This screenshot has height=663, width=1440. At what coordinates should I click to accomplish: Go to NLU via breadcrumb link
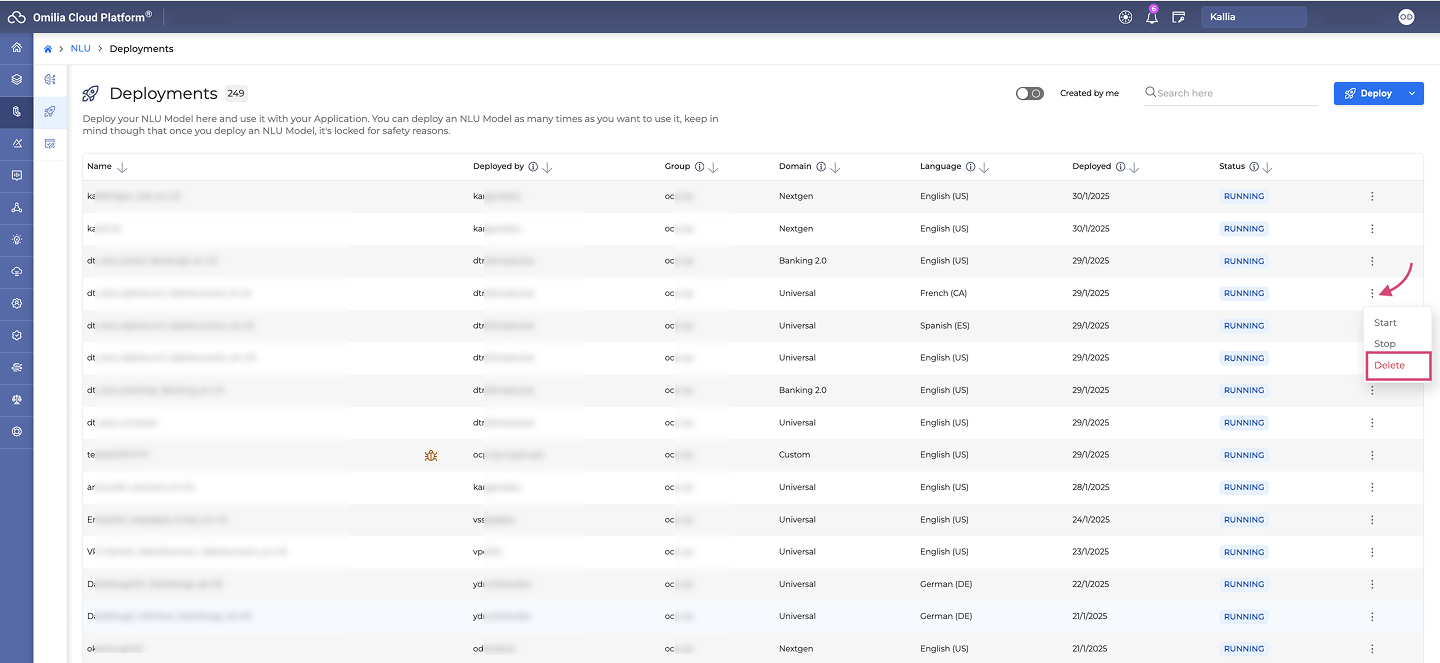pyautogui.click(x=80, y=49)
